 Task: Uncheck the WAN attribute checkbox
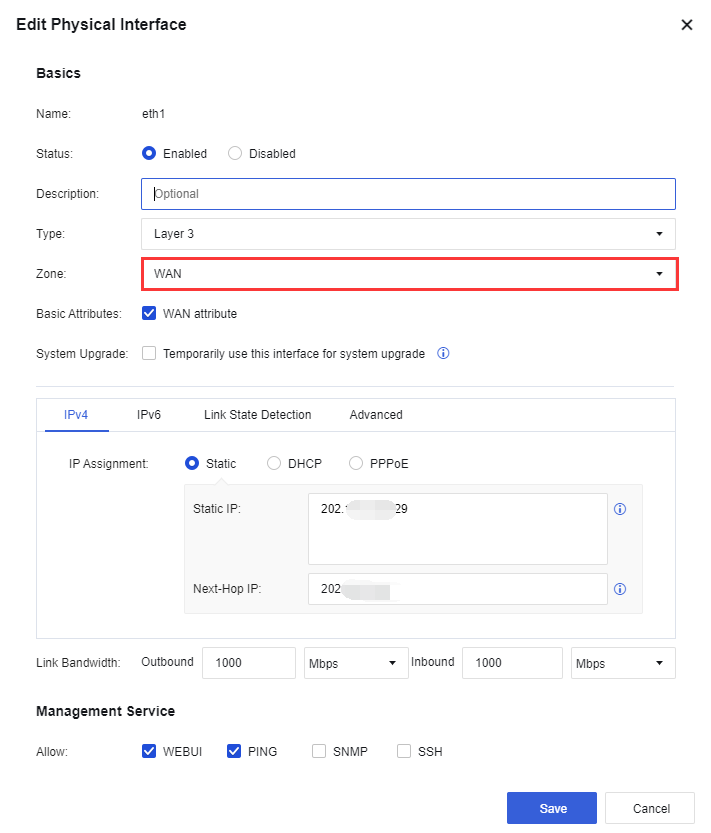click(150, 313)
